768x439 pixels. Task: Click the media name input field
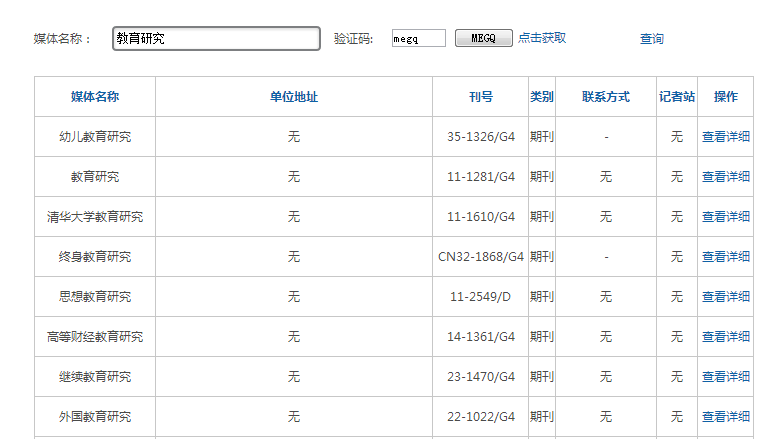[215, 39]
